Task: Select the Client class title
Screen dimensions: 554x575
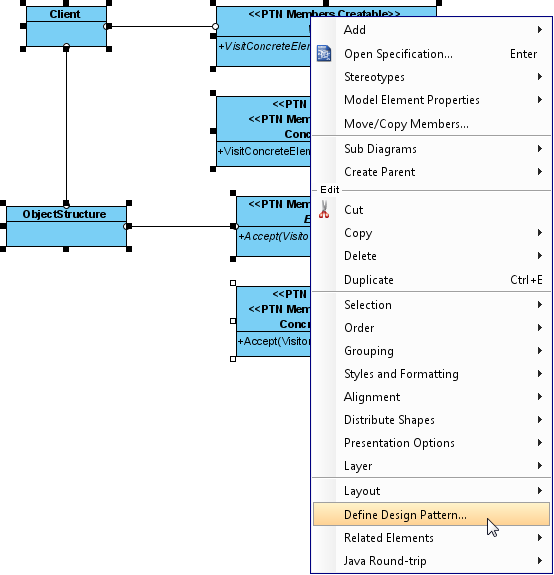Action: 65,14
